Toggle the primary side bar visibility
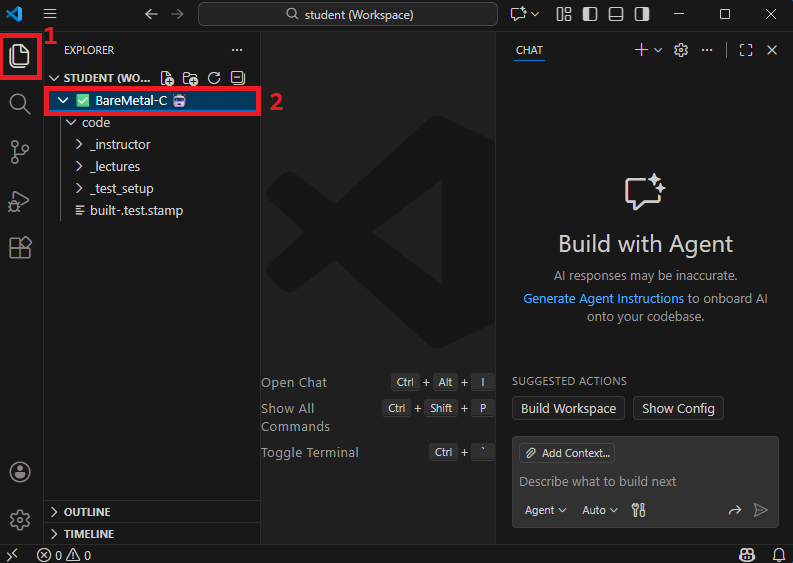This screenshot has height=563, width=793. [x=591, y=14]
